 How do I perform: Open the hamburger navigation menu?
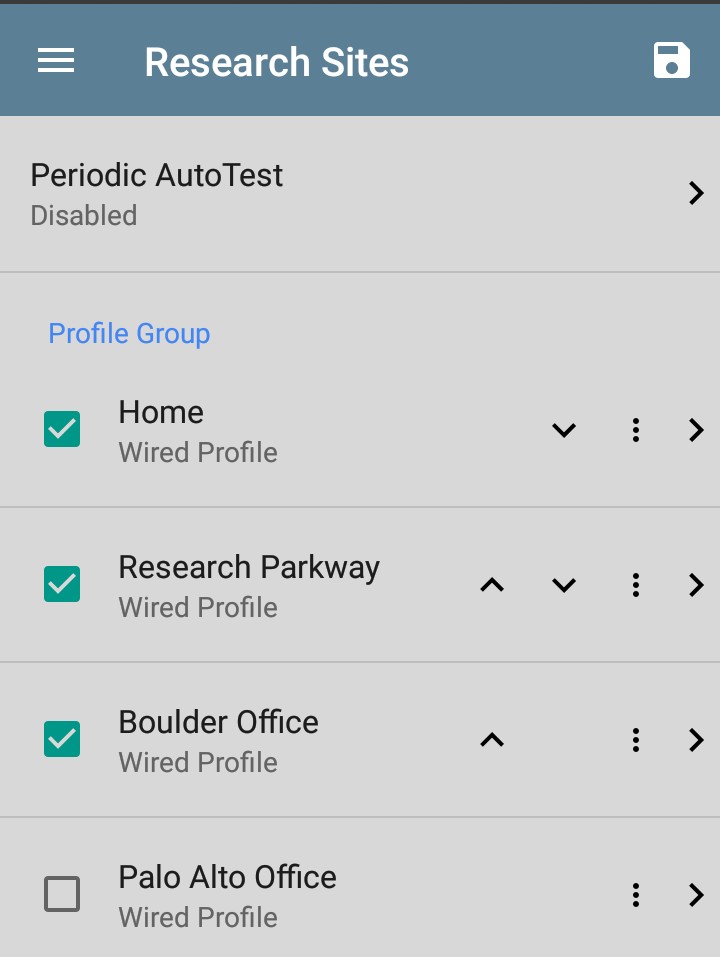tap(56, 60)
